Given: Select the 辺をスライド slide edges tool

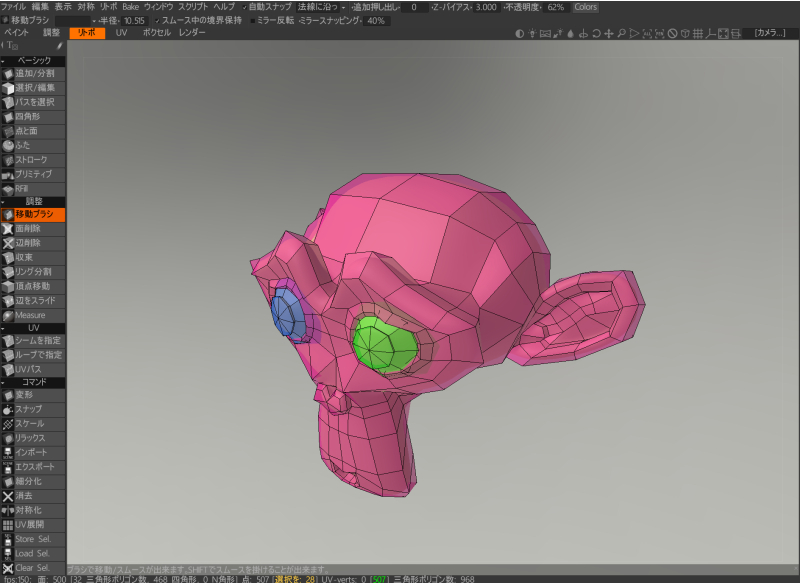Looking at the screenshot, I should [34, 301].
